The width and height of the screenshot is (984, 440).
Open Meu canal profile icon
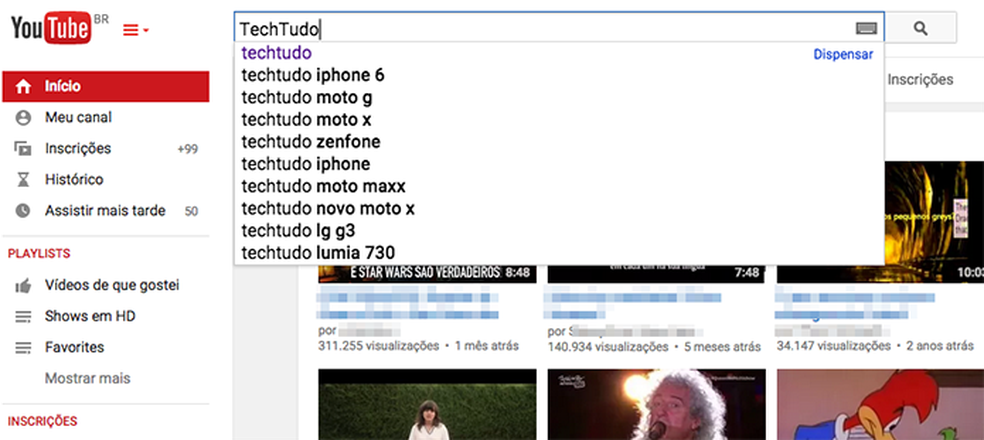tap(23, 117)
